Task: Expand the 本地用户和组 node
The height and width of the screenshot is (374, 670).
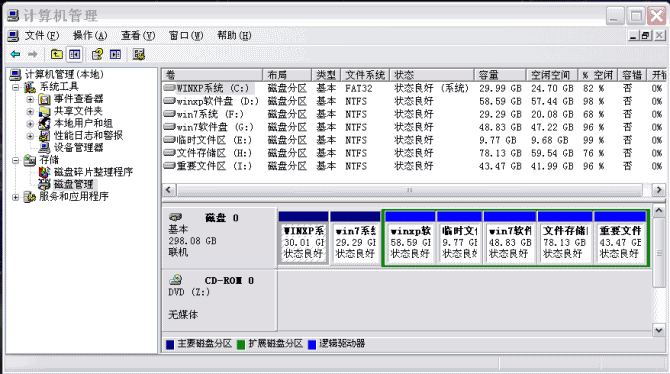Action: (x=30, y=124)
